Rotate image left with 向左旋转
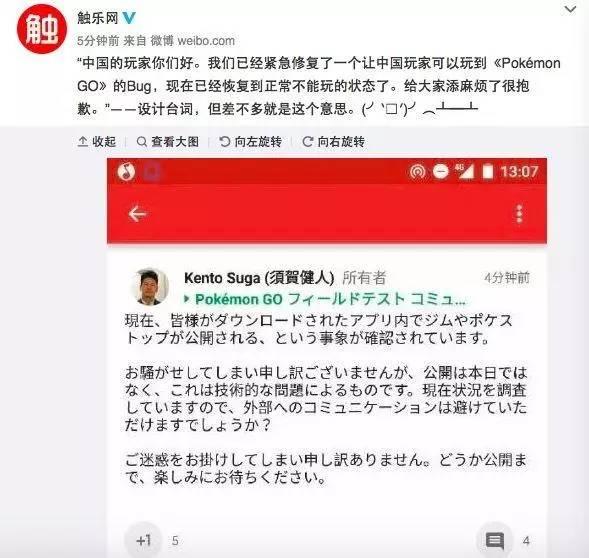This screenshot has width=589, height=558. click(x=250, y=142)
